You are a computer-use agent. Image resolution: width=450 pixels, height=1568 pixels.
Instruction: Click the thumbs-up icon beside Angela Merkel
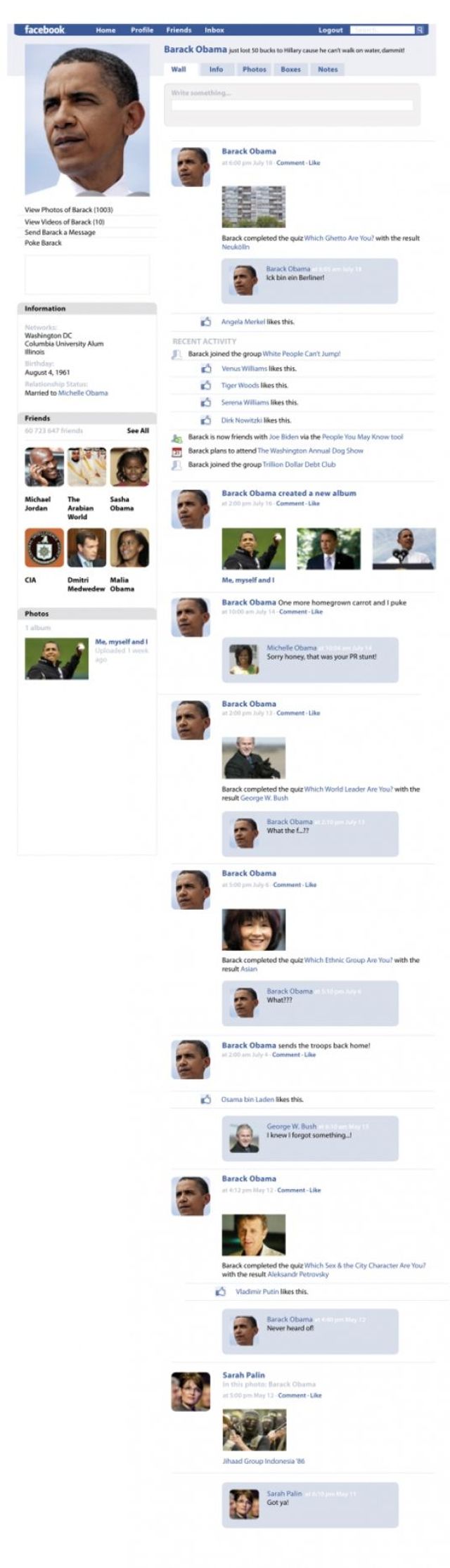click(x=206, y=321)
